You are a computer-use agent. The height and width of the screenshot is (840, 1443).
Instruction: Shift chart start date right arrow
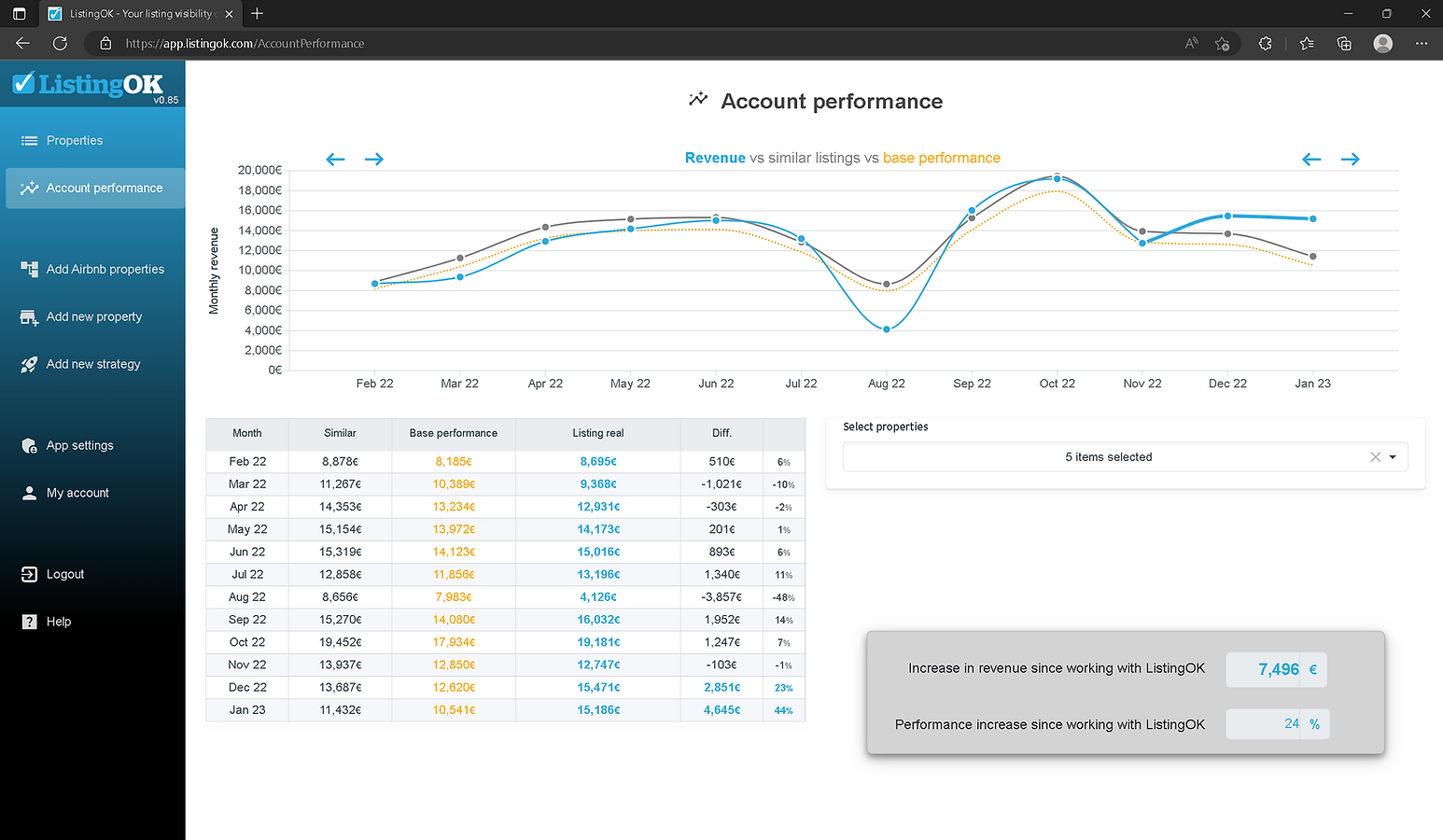pos(374,160)
